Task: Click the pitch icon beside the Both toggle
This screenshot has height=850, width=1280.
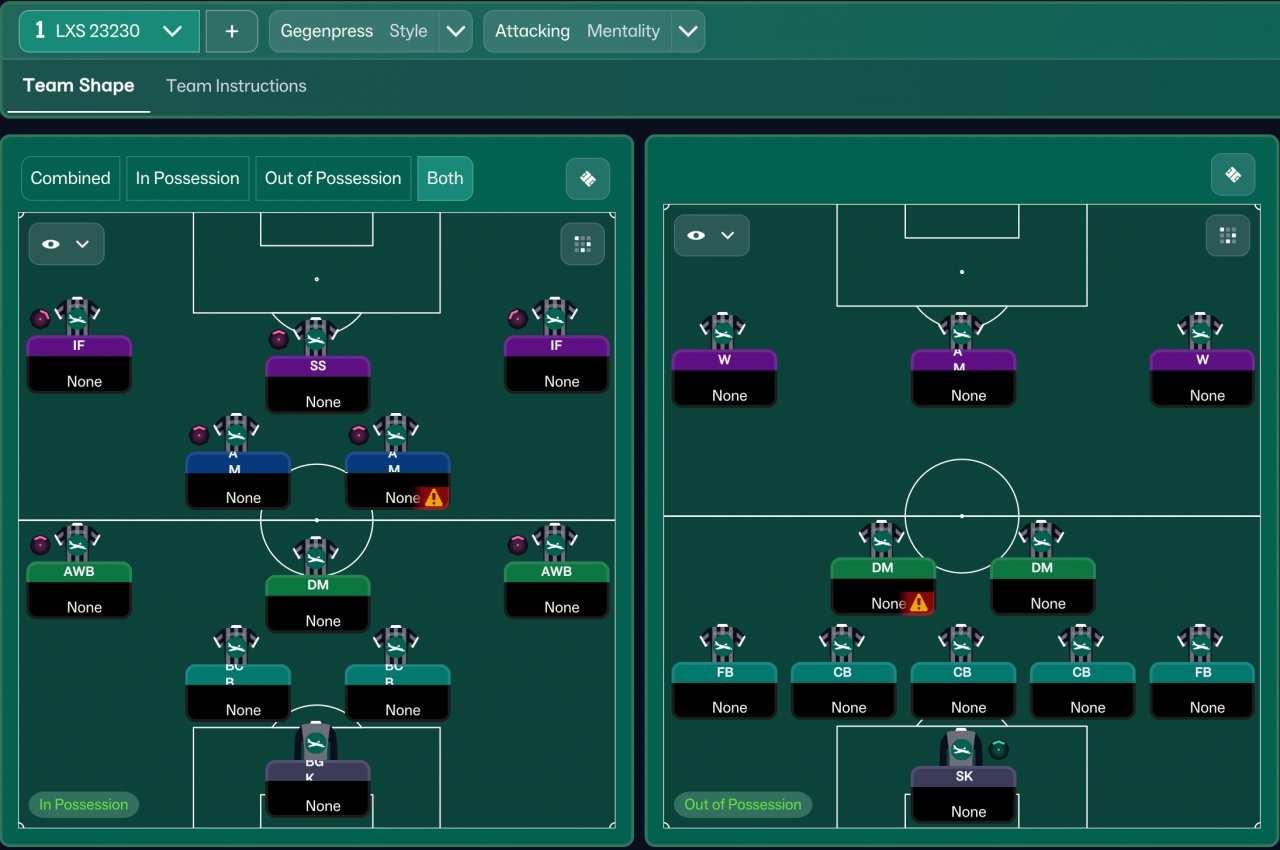Action: (x=588, y=178)
